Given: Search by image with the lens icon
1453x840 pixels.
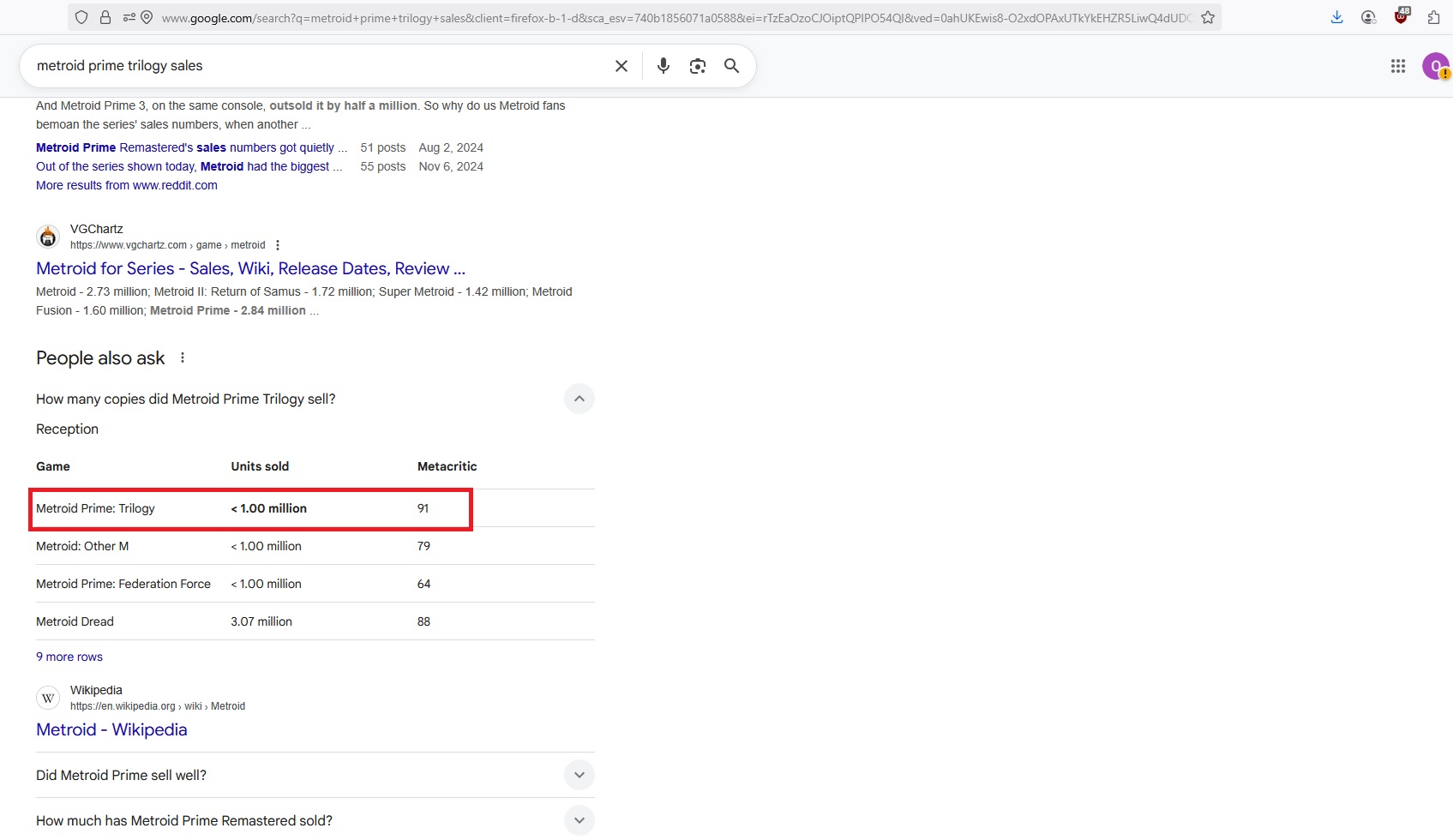Looking at the screenshot, I should point(698,66).
